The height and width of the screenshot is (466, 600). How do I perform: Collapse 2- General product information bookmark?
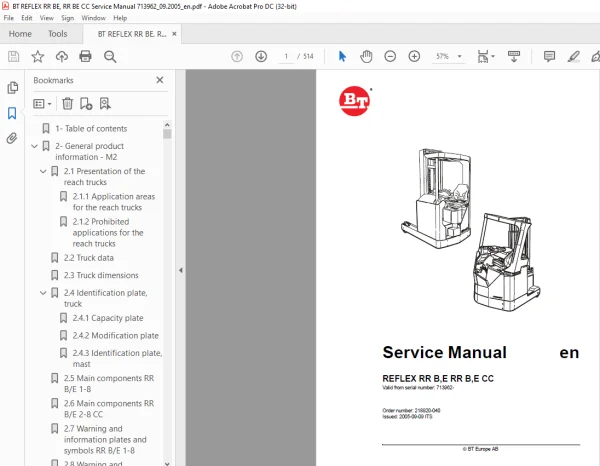34,146
